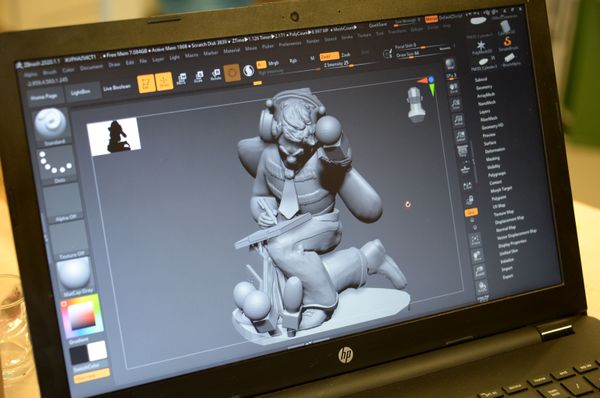600x398 pixels.
Task: Expand the Layers section in Tool palette
Action: tap(484, 111)
